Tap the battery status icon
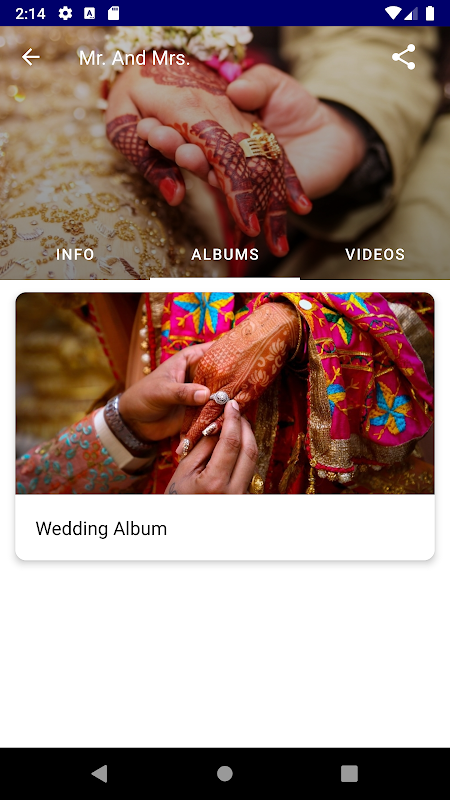The image size is (450, 800). (430, 13)
